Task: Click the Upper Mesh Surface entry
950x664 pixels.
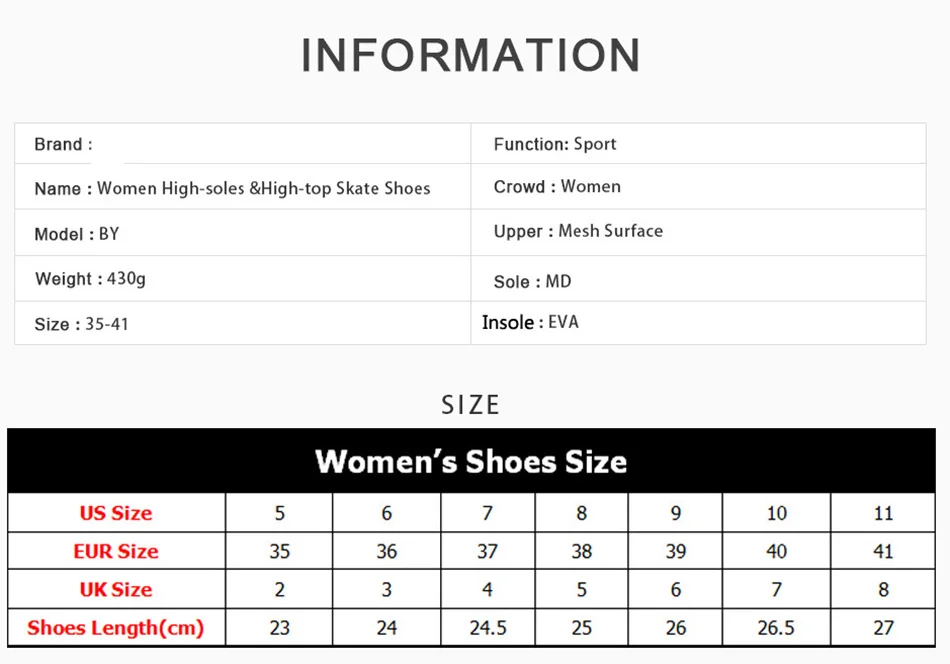Action: point(578,231)
